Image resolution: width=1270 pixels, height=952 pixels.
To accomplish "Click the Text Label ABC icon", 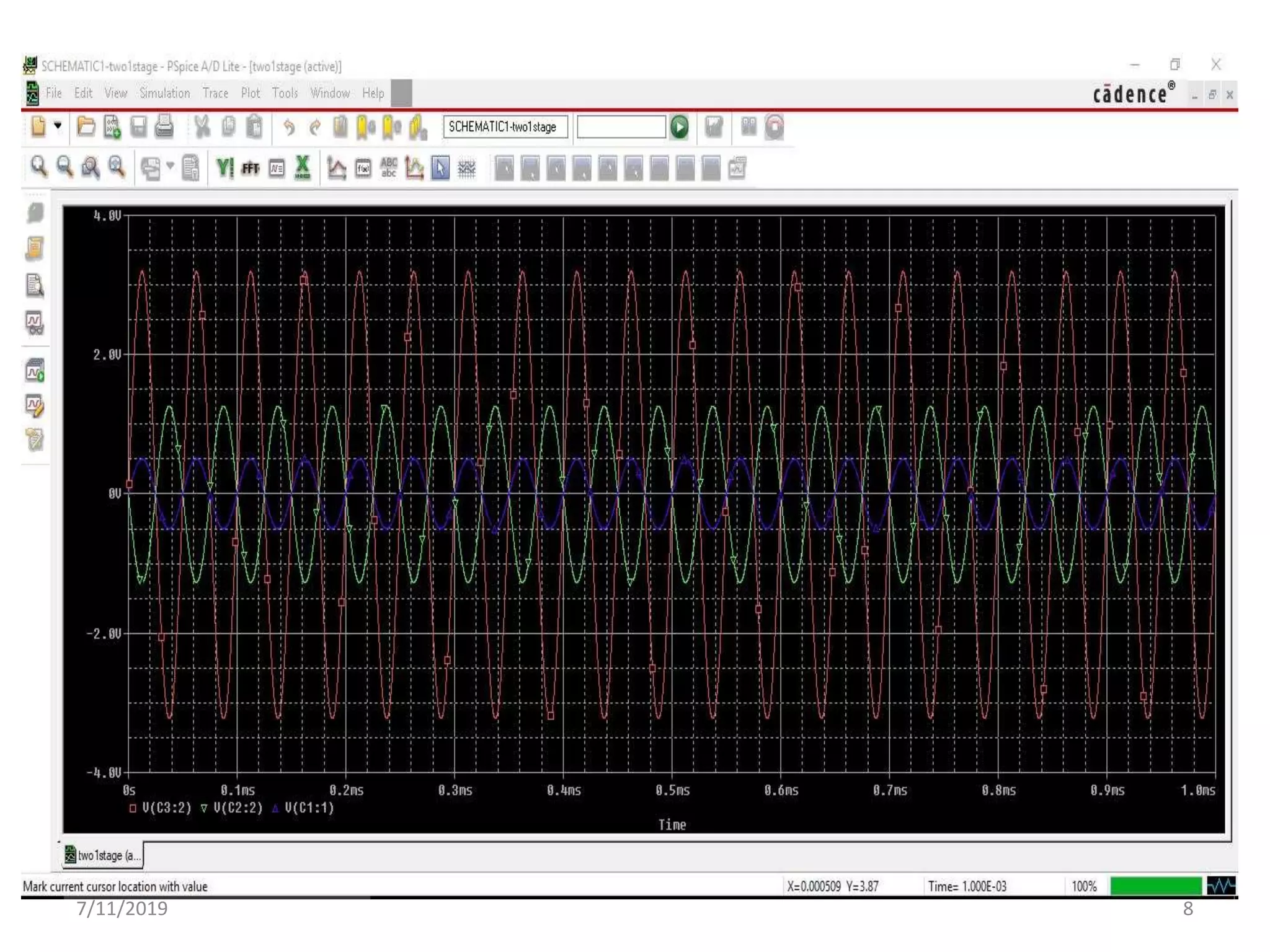I will click(389, 168).
